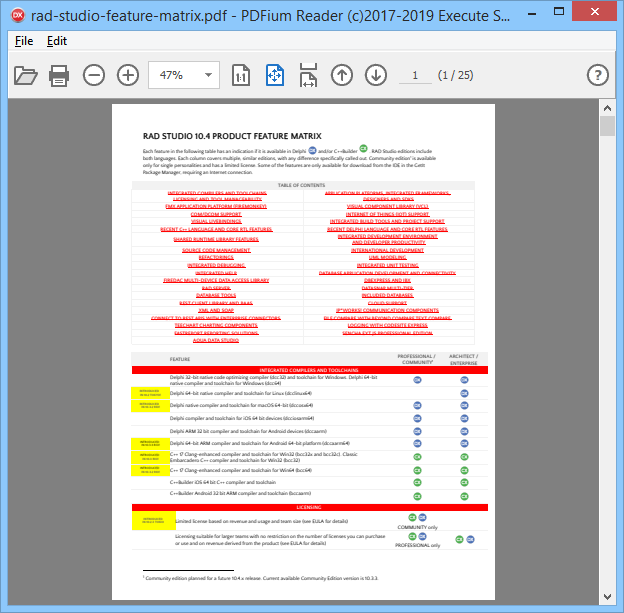The height and width of the screenshot is (613, 624).
Task: Minimize the PDFium Reader window
Action: pyautogui.click(x=532, y=13)
